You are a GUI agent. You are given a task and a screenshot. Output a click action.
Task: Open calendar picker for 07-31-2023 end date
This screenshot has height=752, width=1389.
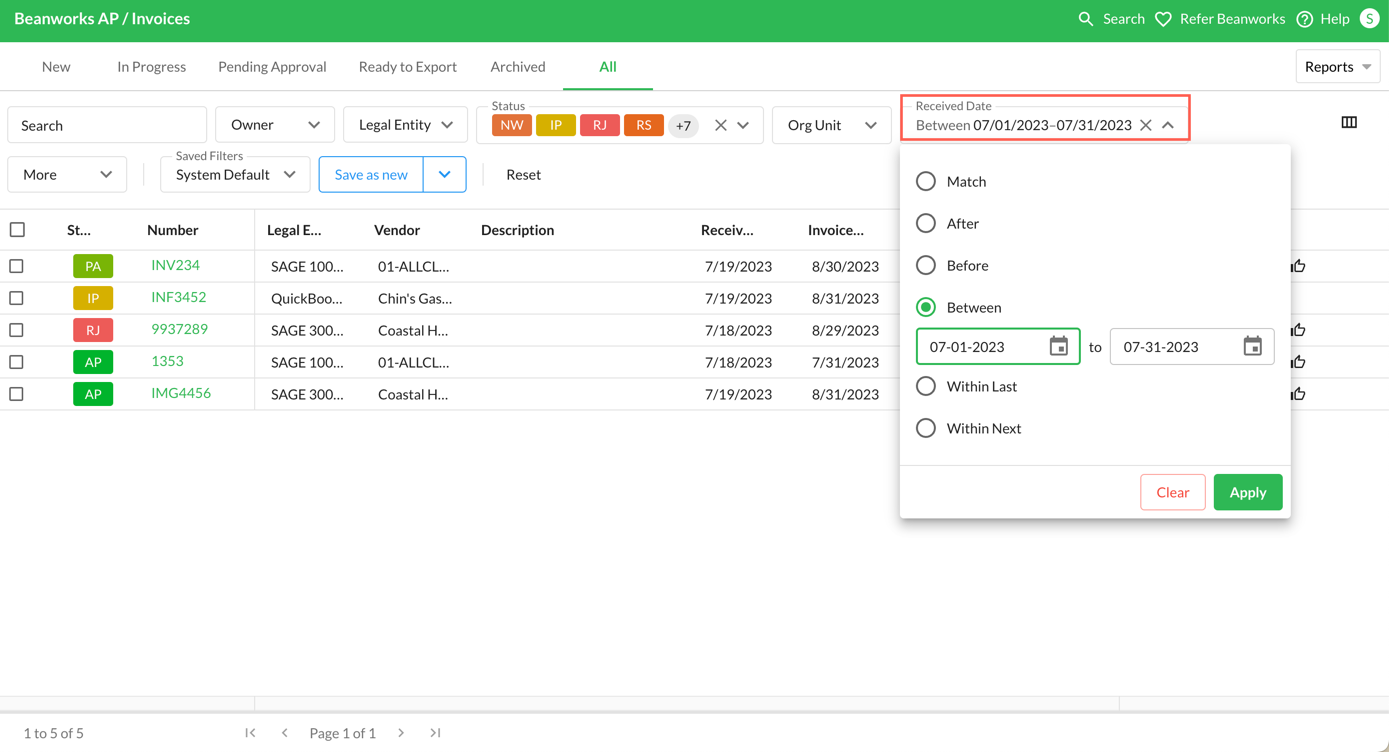pos(1252,346)
